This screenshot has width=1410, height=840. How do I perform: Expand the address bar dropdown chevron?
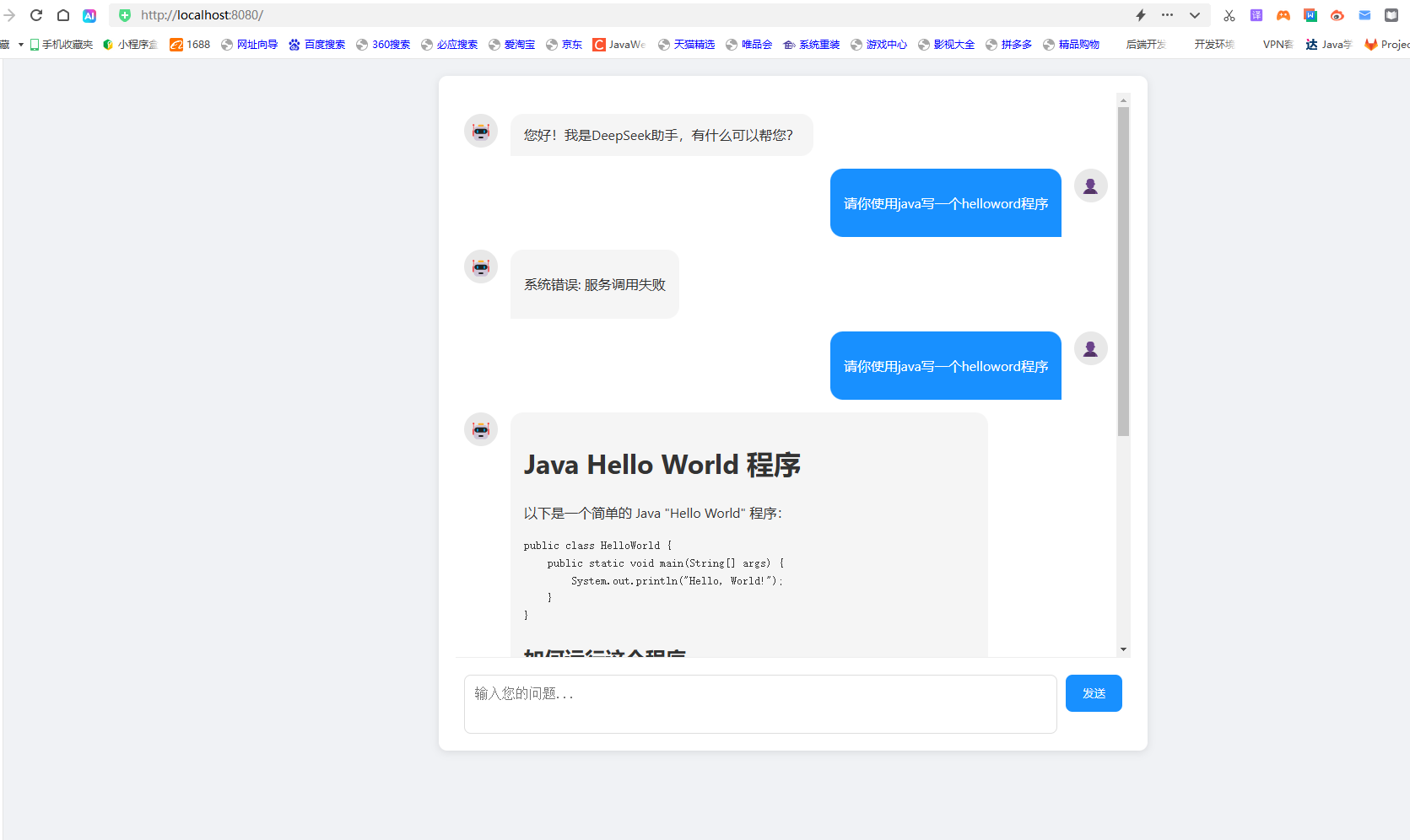(x=1195, y=15)
